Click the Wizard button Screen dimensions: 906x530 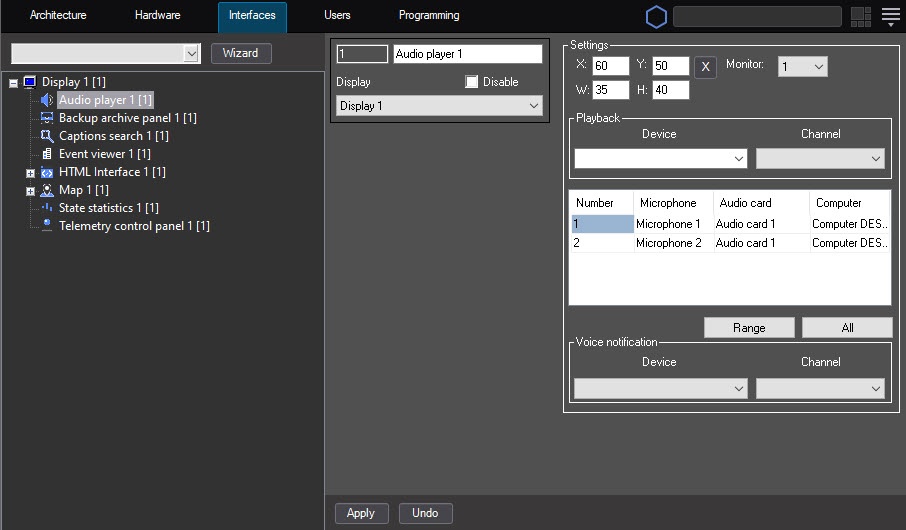(240, 53)
